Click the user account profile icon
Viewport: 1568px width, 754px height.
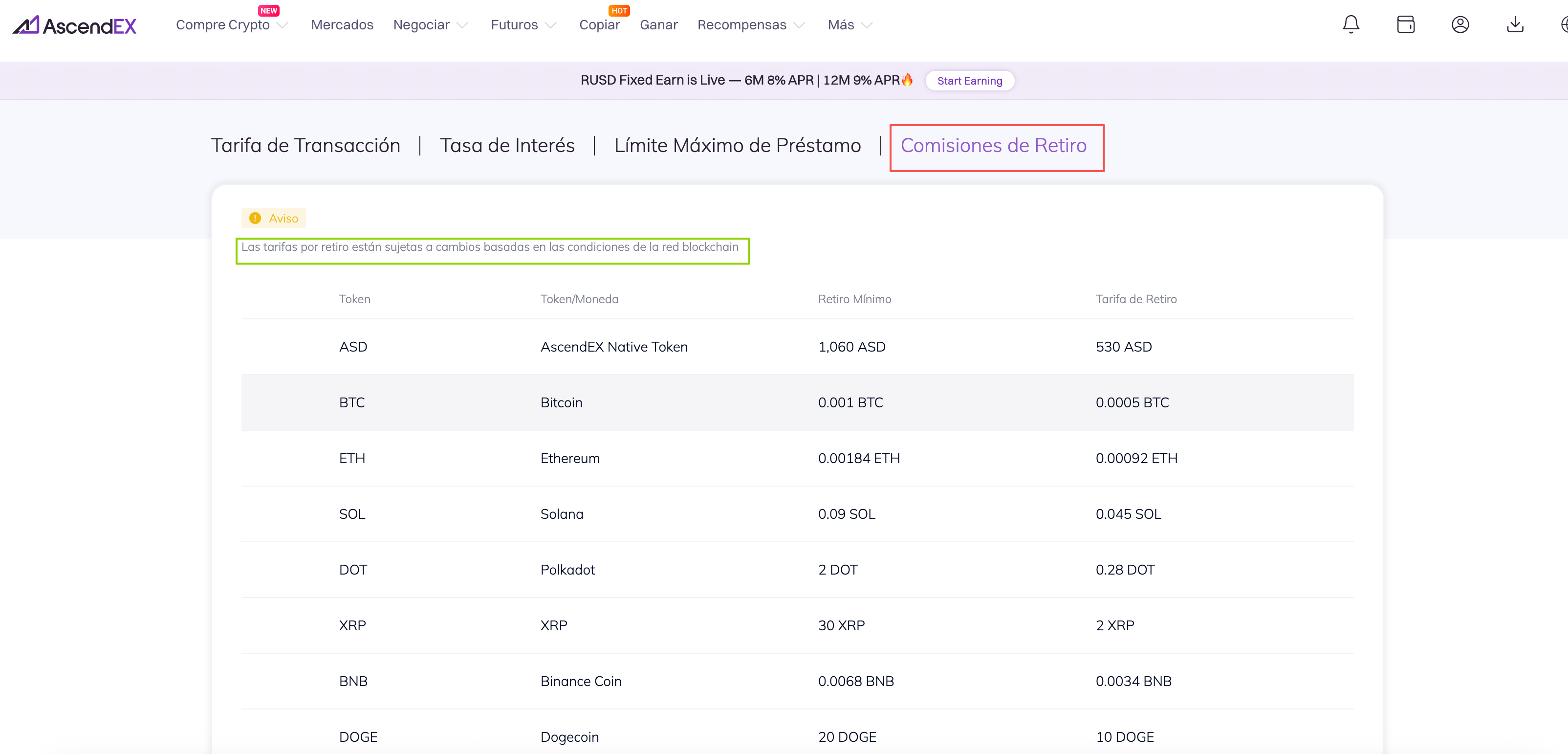(1459, 24)
